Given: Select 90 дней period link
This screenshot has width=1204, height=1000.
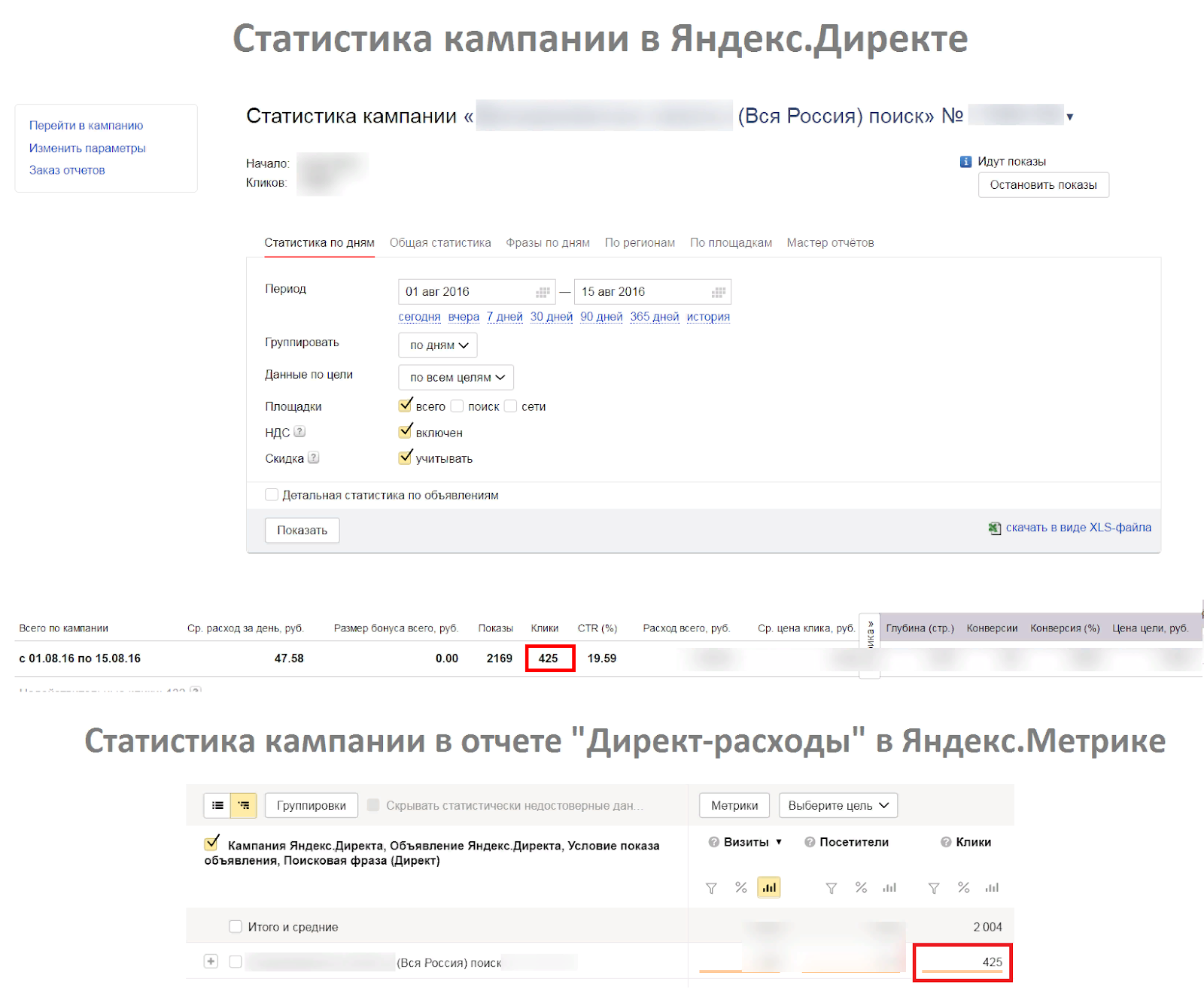Looking at the screenshot, I should pyautogui.click(x=601, y=317).
